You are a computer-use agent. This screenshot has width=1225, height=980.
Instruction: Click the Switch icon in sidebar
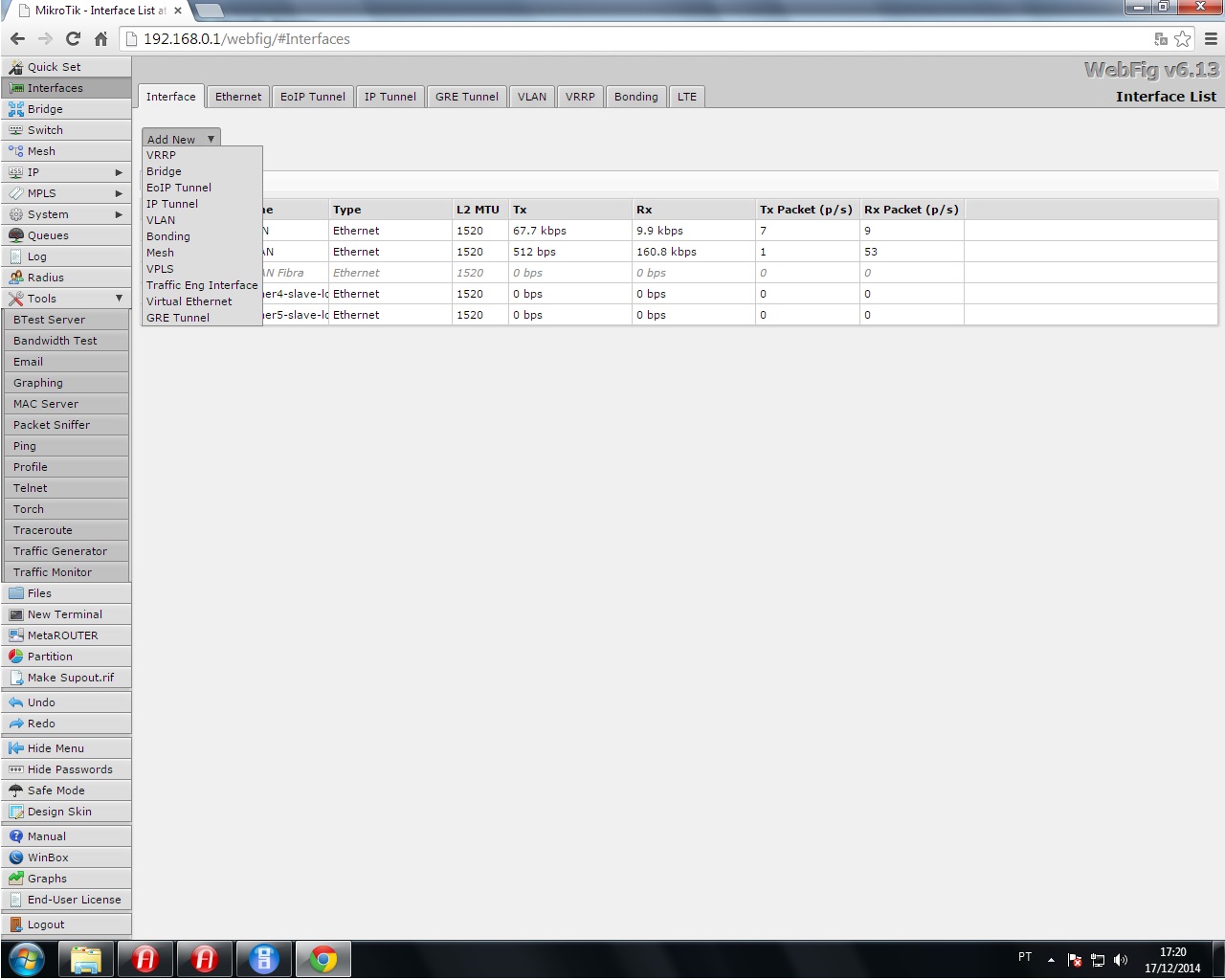(16, 130)
